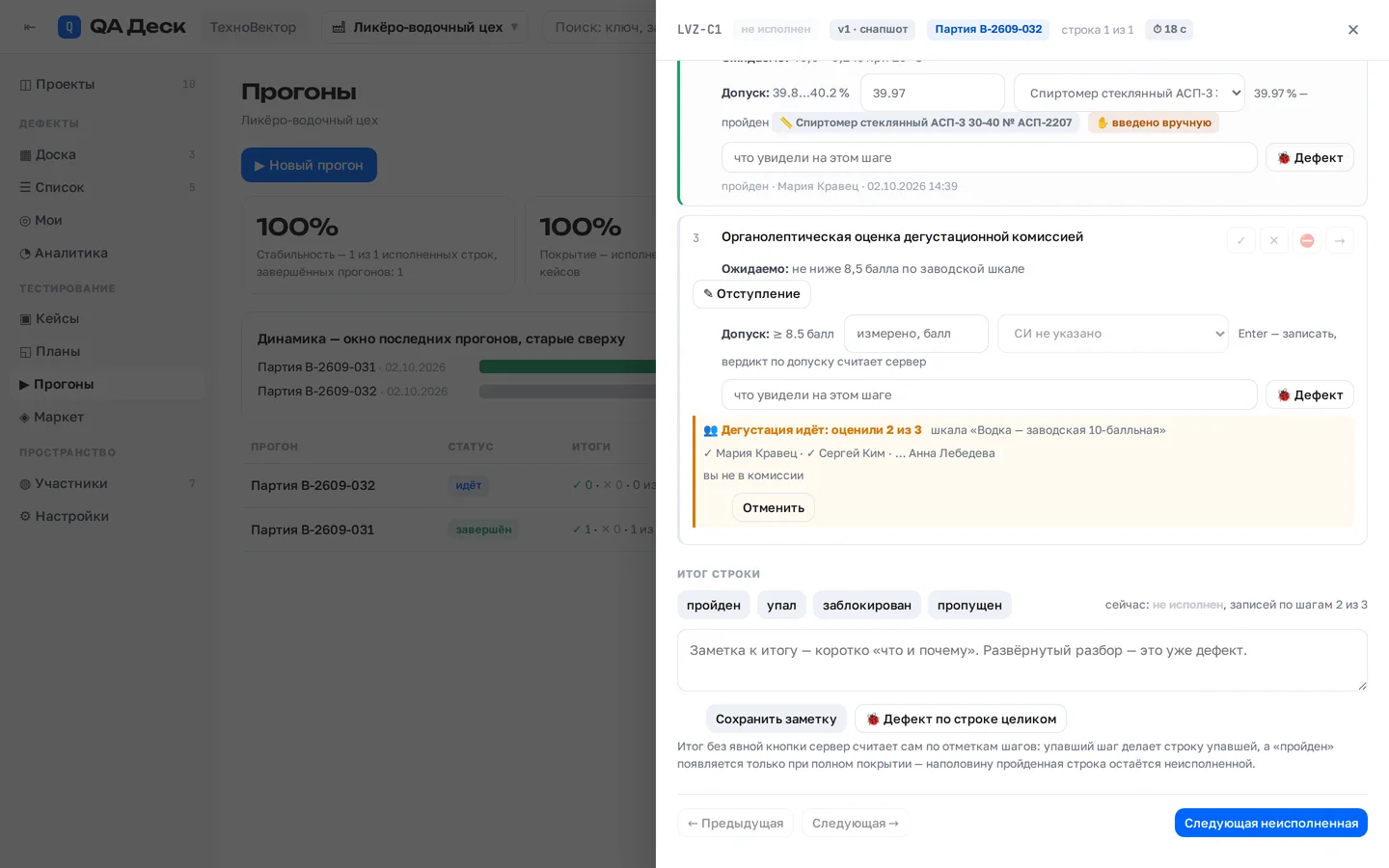This screenshot has width=1389, height=868.
Task: Click the 18 с timer chip
Action: [1169, 29]
